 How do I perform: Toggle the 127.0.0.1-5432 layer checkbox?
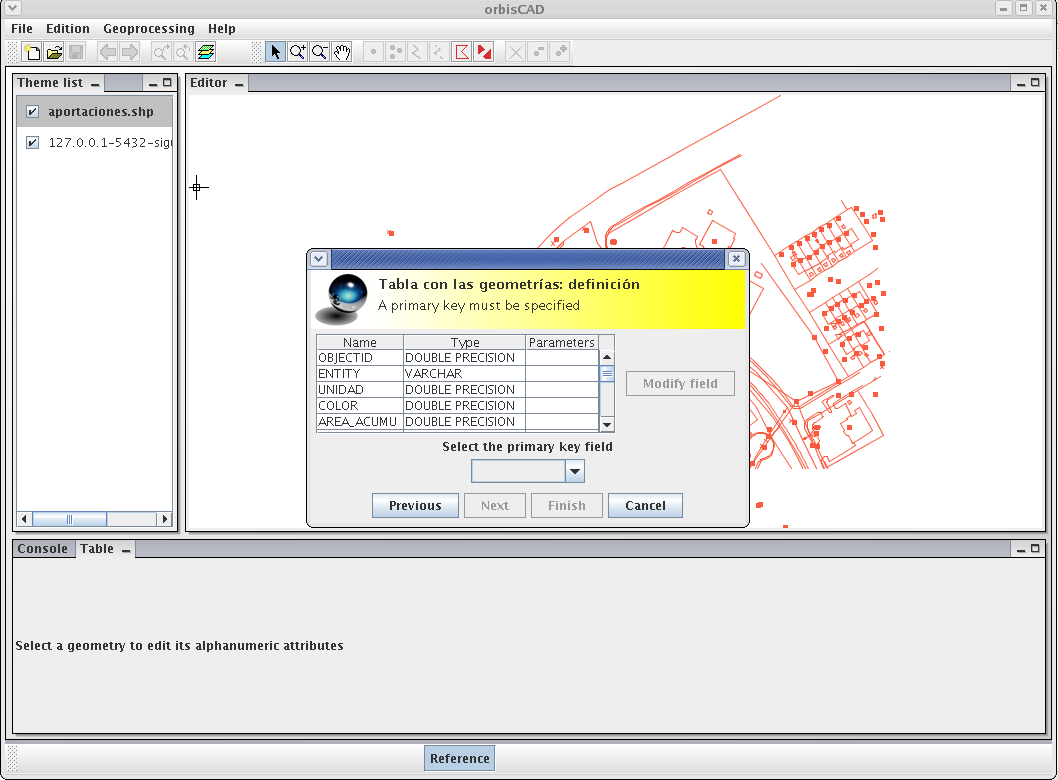[x=32, y=143]
